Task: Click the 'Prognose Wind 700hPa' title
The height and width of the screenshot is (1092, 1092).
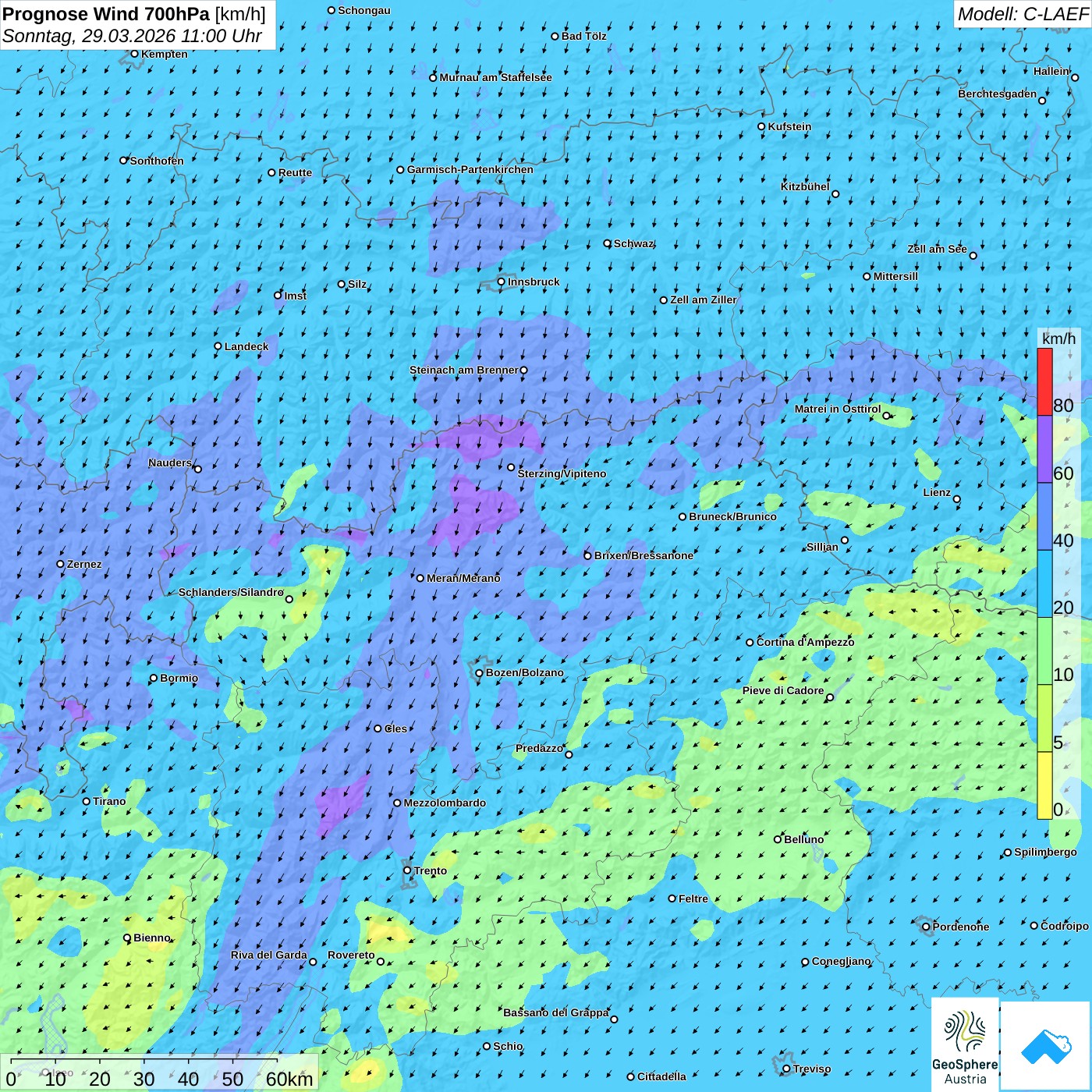Action: click(x=106, y=14)
